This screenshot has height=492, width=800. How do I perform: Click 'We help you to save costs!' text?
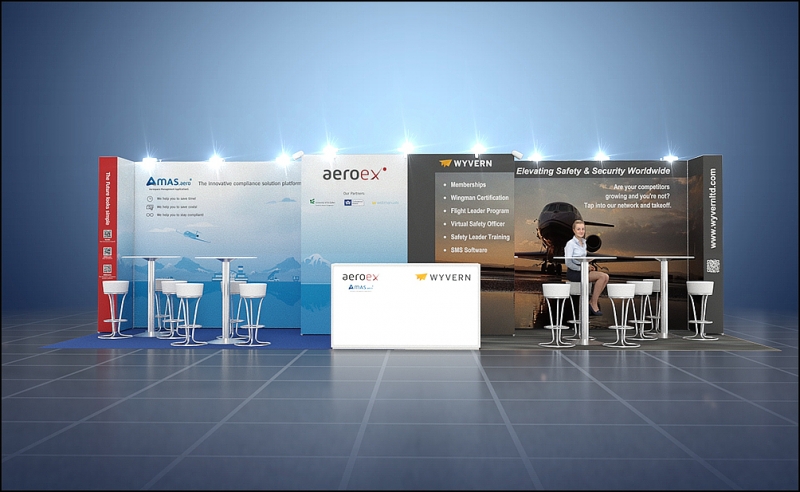pos(177,207)
